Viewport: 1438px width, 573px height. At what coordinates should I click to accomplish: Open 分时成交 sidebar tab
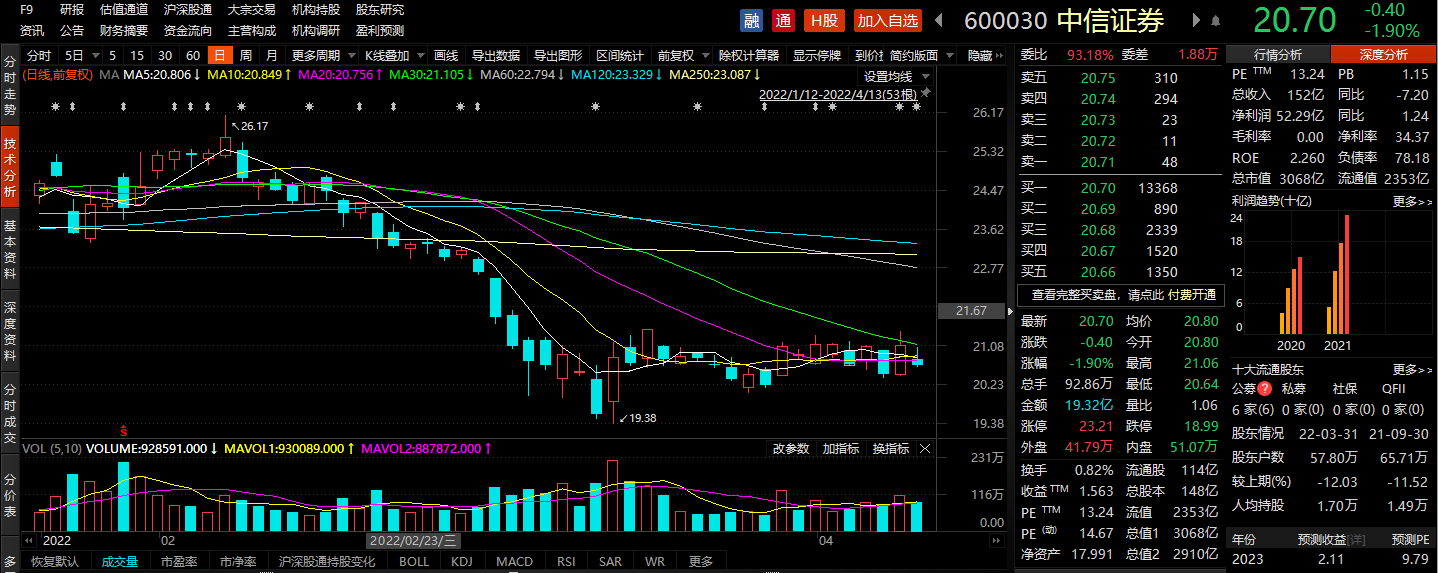coord(9,411)
